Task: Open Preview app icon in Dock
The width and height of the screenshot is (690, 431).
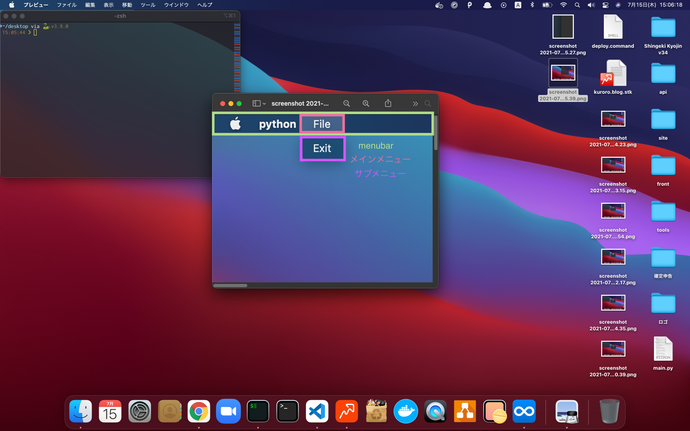Action: pos(567,411)
